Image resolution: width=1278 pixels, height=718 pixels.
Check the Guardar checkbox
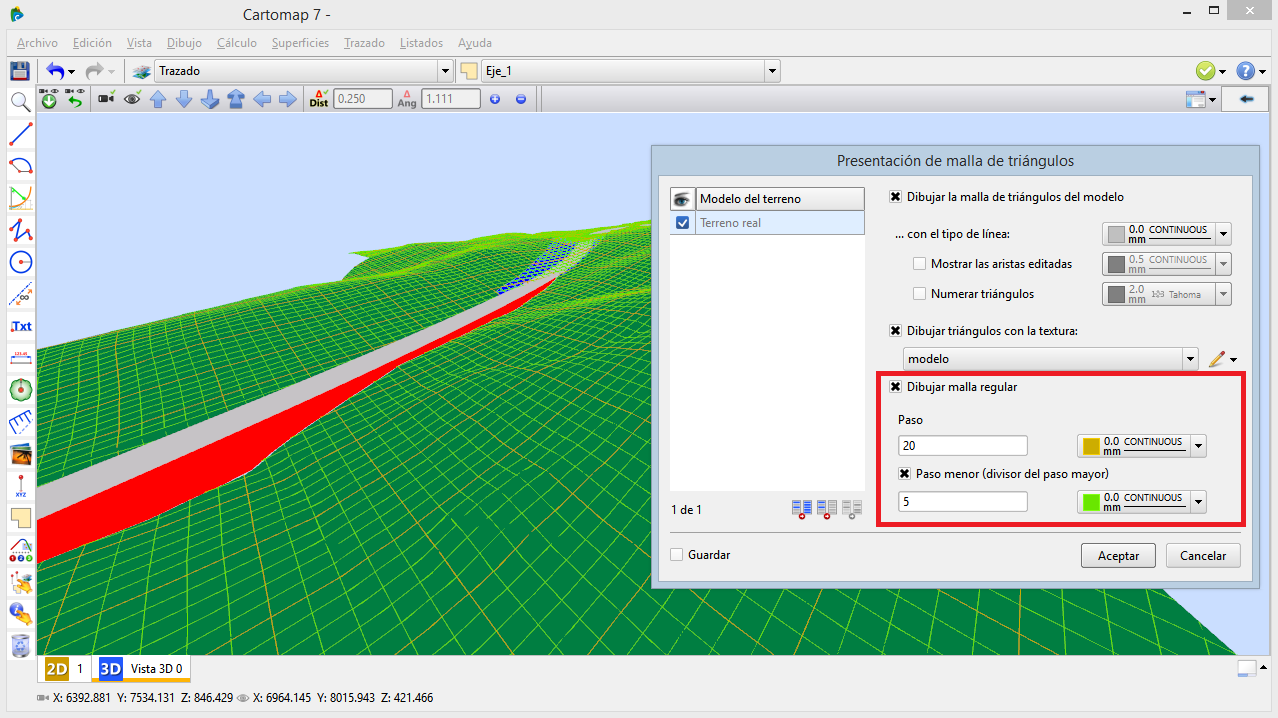[677, 554]
